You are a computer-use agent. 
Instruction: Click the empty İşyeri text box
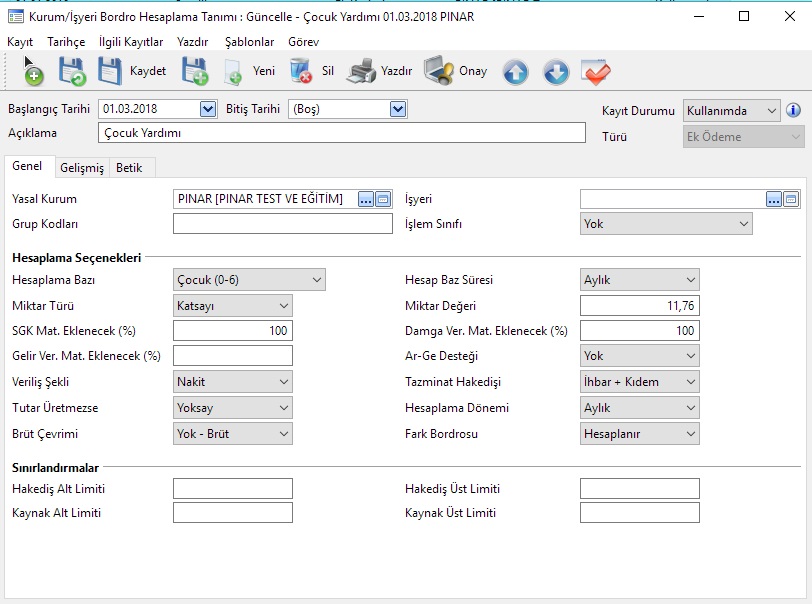673,199
